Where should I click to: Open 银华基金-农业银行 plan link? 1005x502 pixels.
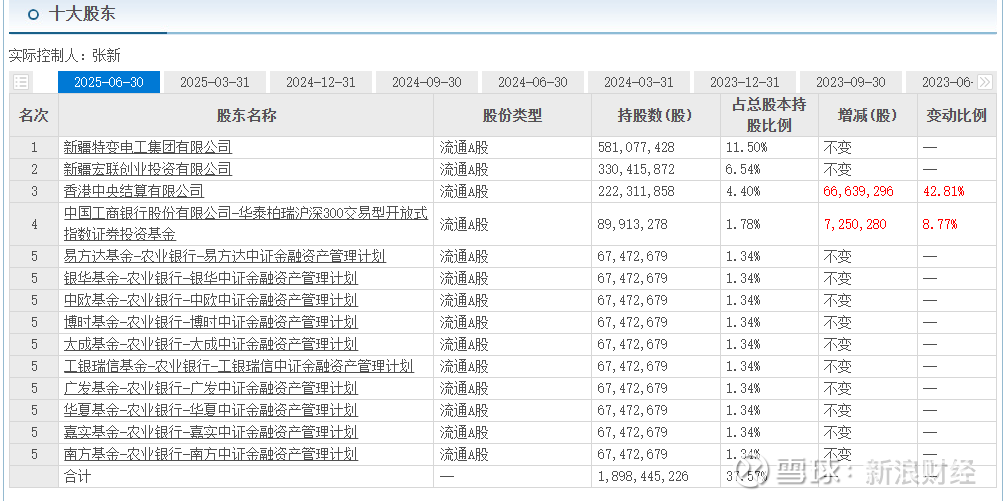coord(210,278)
